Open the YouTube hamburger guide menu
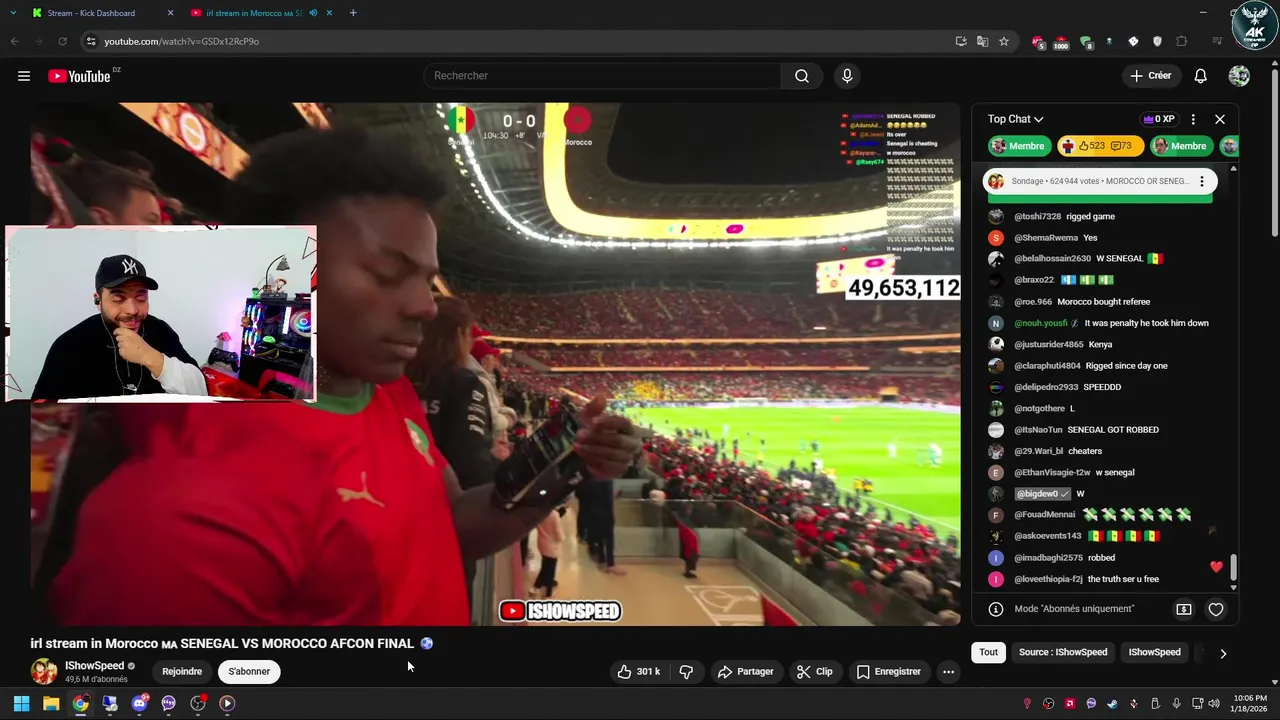Image resolution: width=1280 pixels, height=720 pixels. pos(24,76)
